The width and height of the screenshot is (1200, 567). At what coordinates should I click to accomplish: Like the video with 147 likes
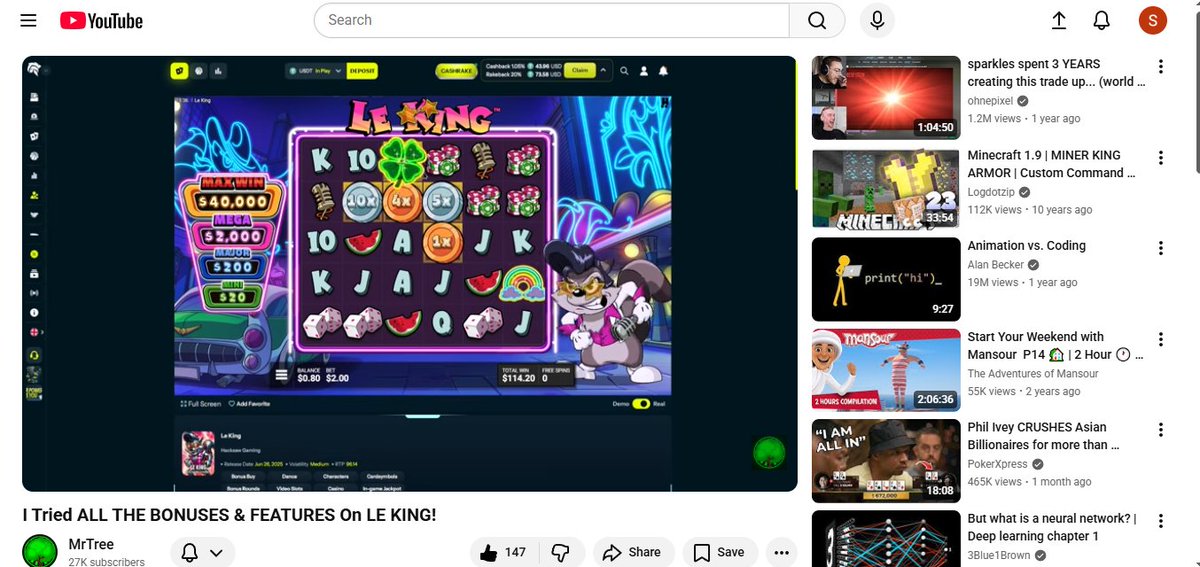click(505, 552)
